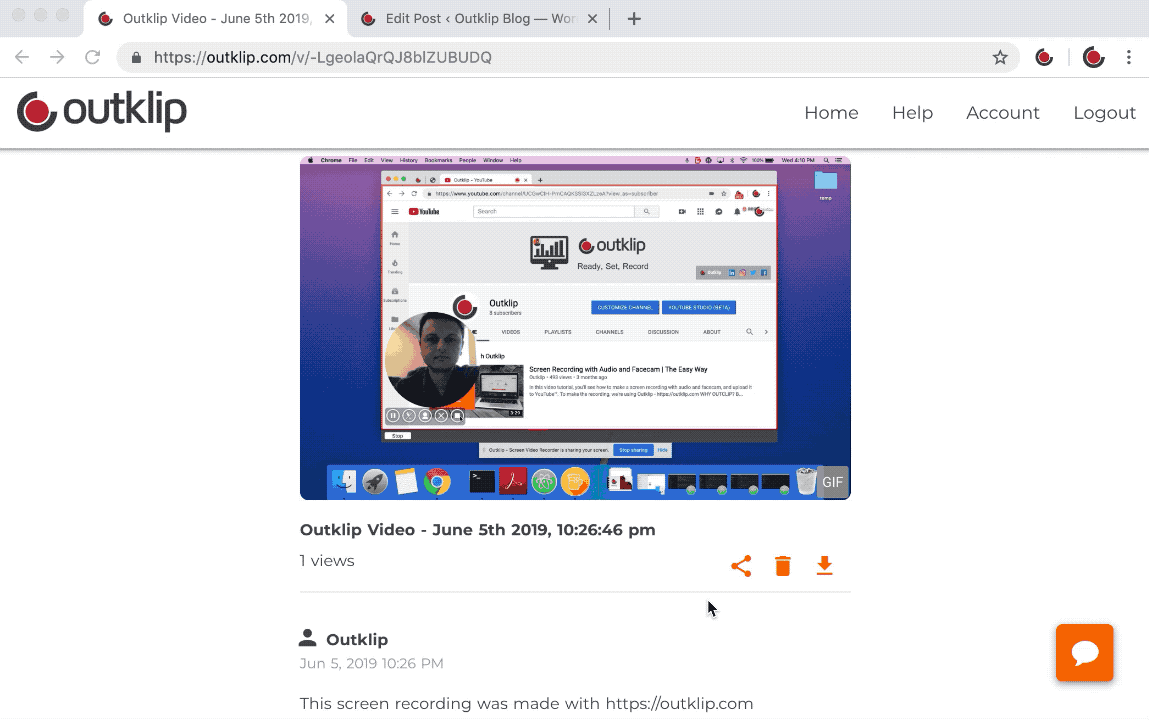The width and height of the screenshot is (1149, 720).
Task: Reload the current page
Action: pos(92,57)
